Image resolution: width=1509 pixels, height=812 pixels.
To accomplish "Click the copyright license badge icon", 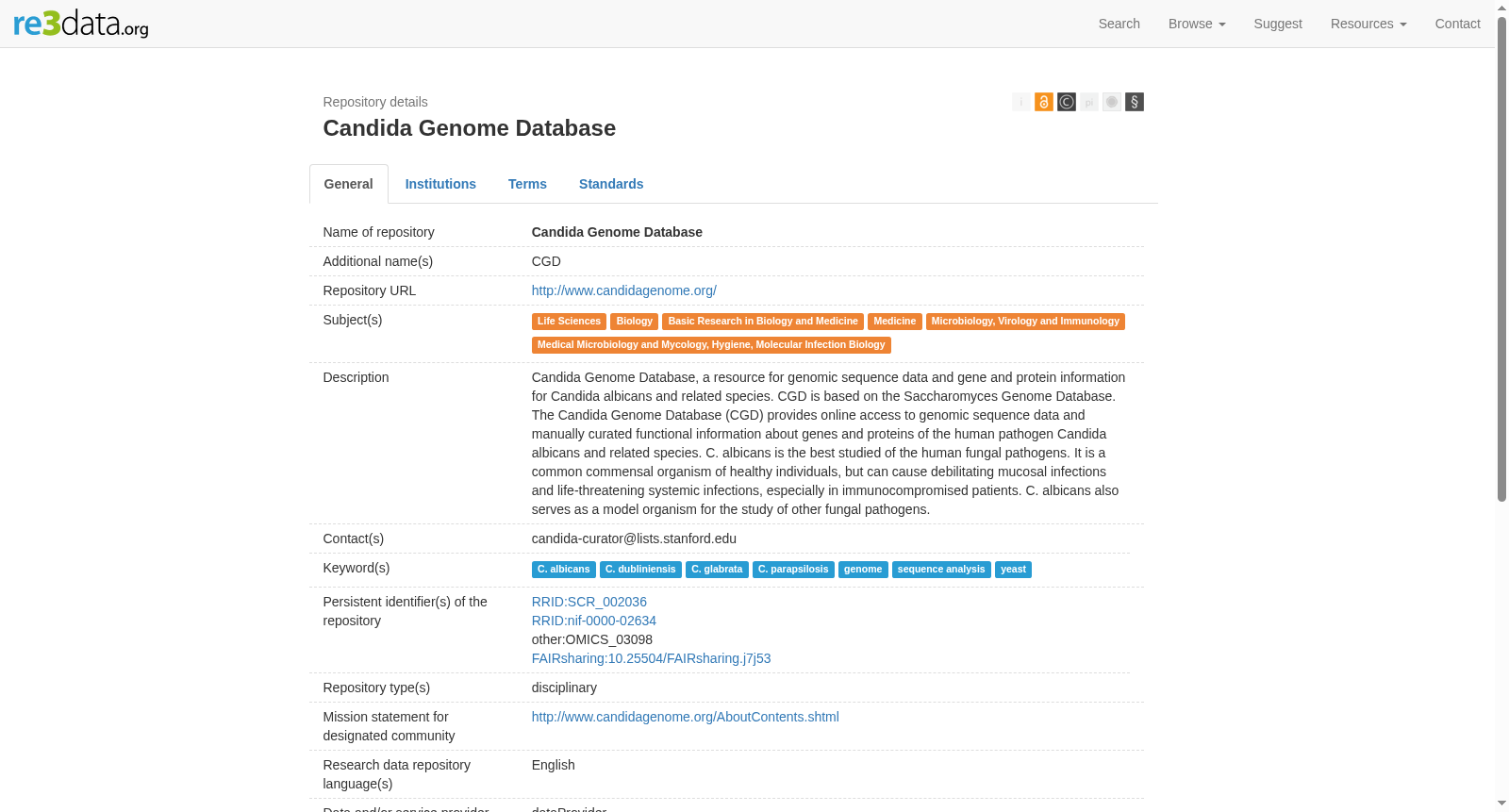I will 1066,102.
